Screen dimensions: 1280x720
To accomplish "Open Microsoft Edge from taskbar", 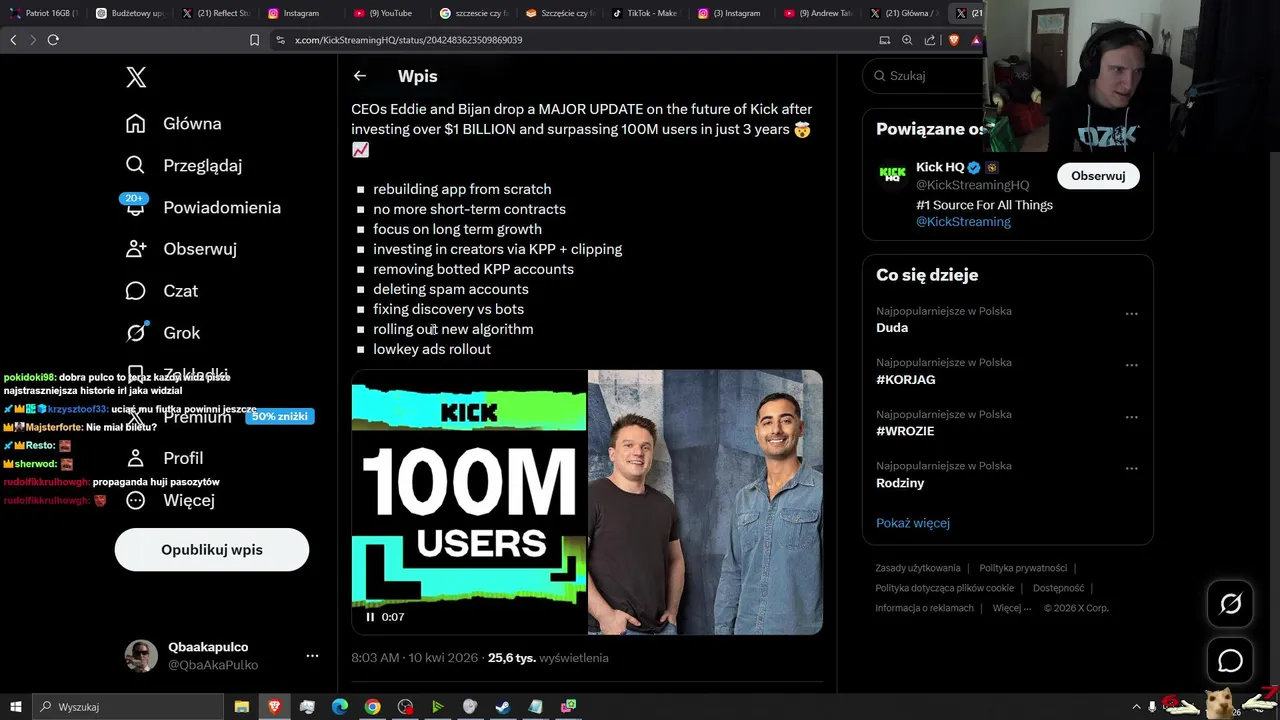I will (x=340, y=707).
